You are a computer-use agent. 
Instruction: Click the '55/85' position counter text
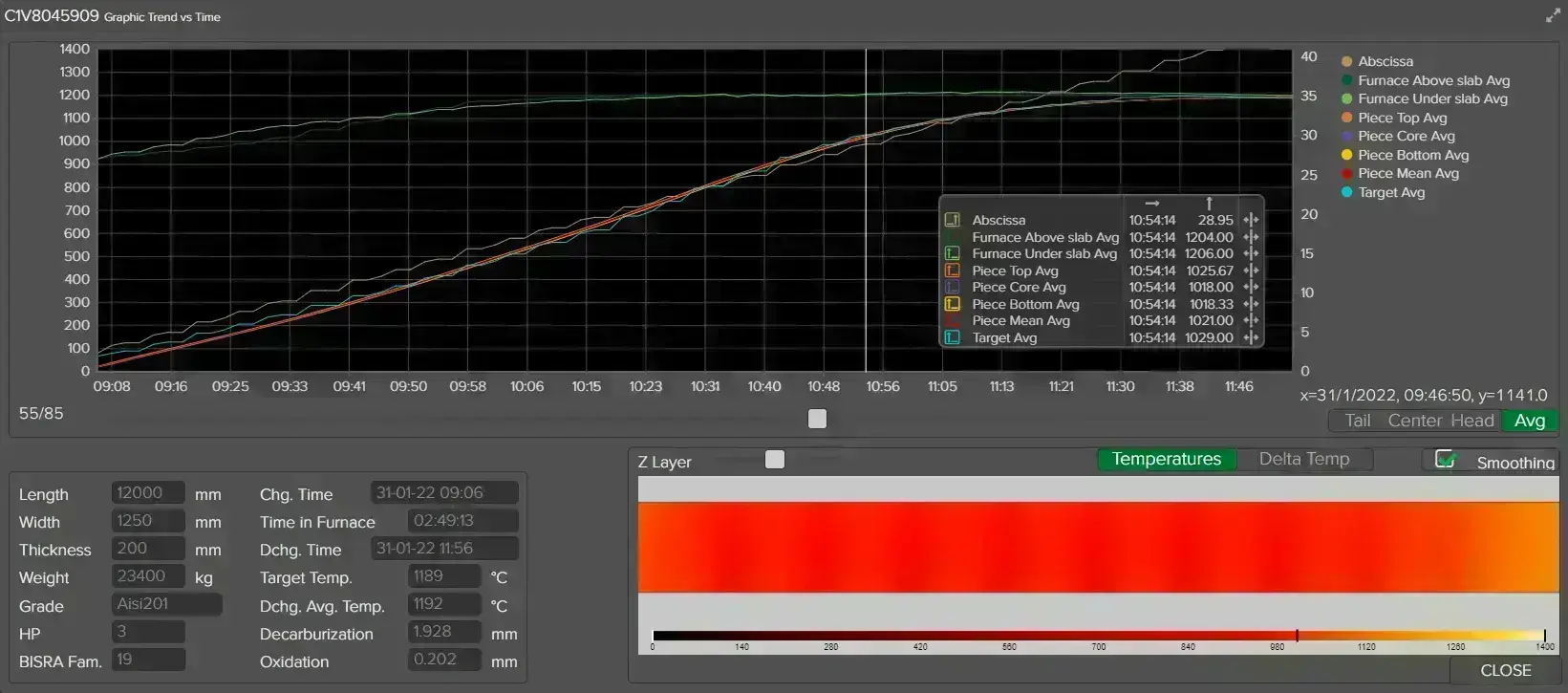tap(41, 414)
